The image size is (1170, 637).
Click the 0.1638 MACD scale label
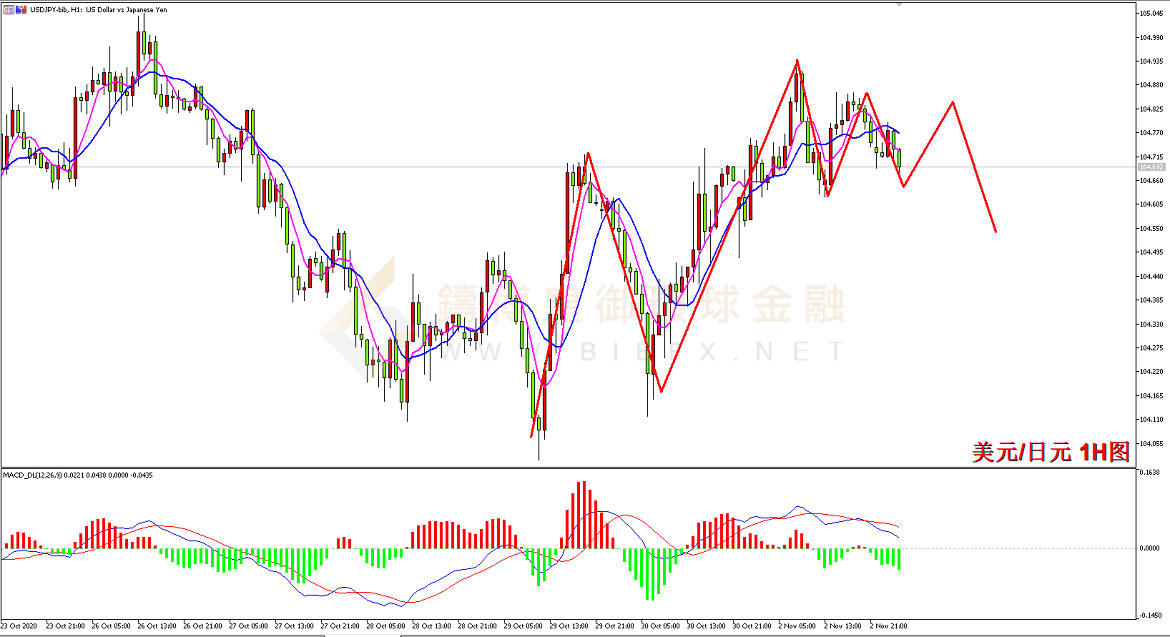(x=1150, y=472)
